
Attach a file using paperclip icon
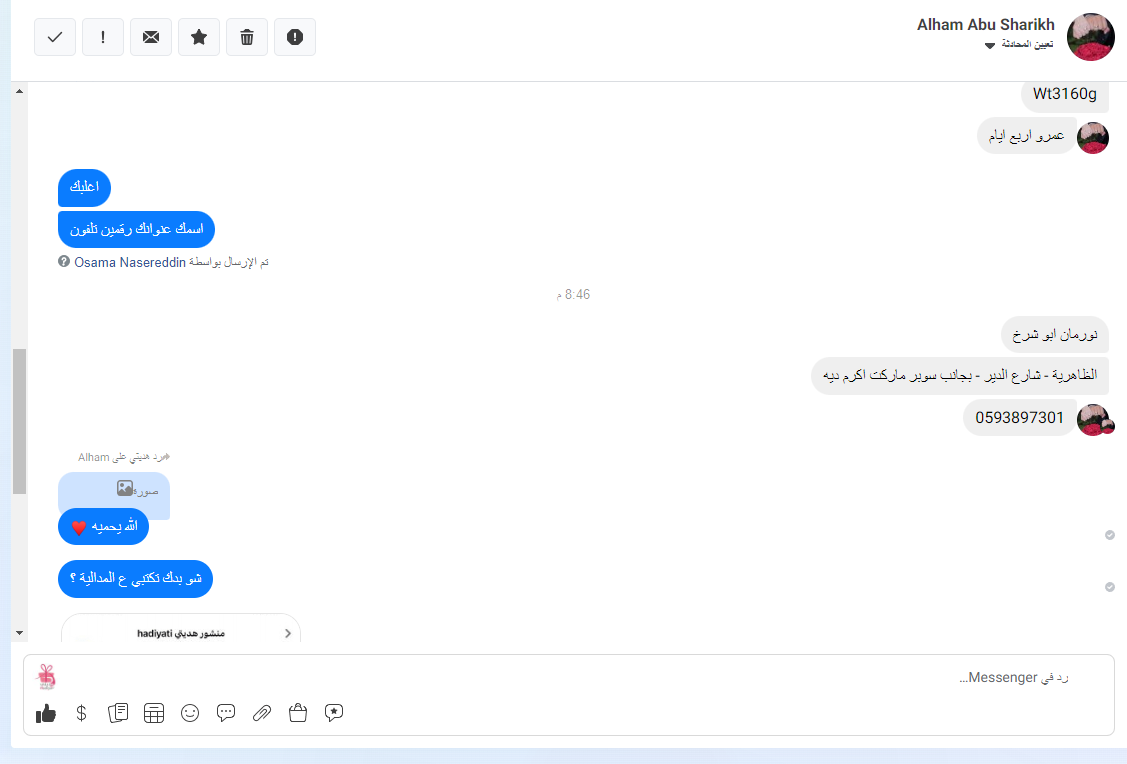pyautogui.click(x=262, y=713)
